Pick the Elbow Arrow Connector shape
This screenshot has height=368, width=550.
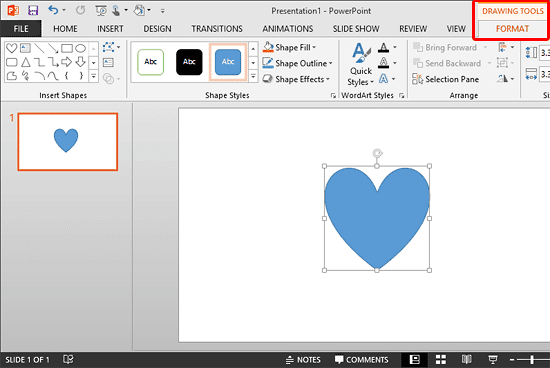[x=53, y=62]
